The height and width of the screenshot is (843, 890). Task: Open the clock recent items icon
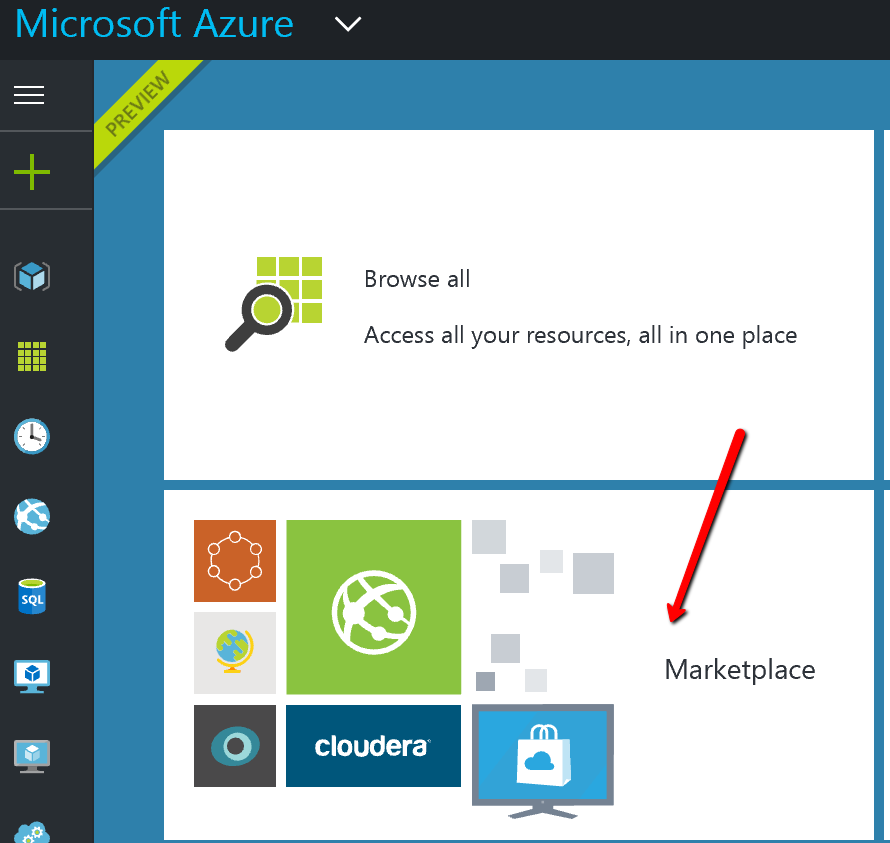[32, 436]
